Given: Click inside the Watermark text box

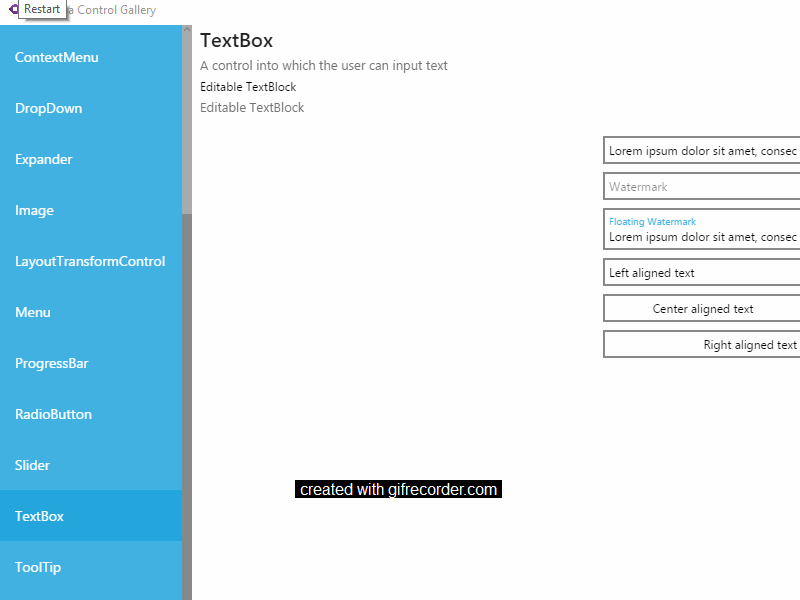Looking at the screenshot, I should tap(700, 186).
